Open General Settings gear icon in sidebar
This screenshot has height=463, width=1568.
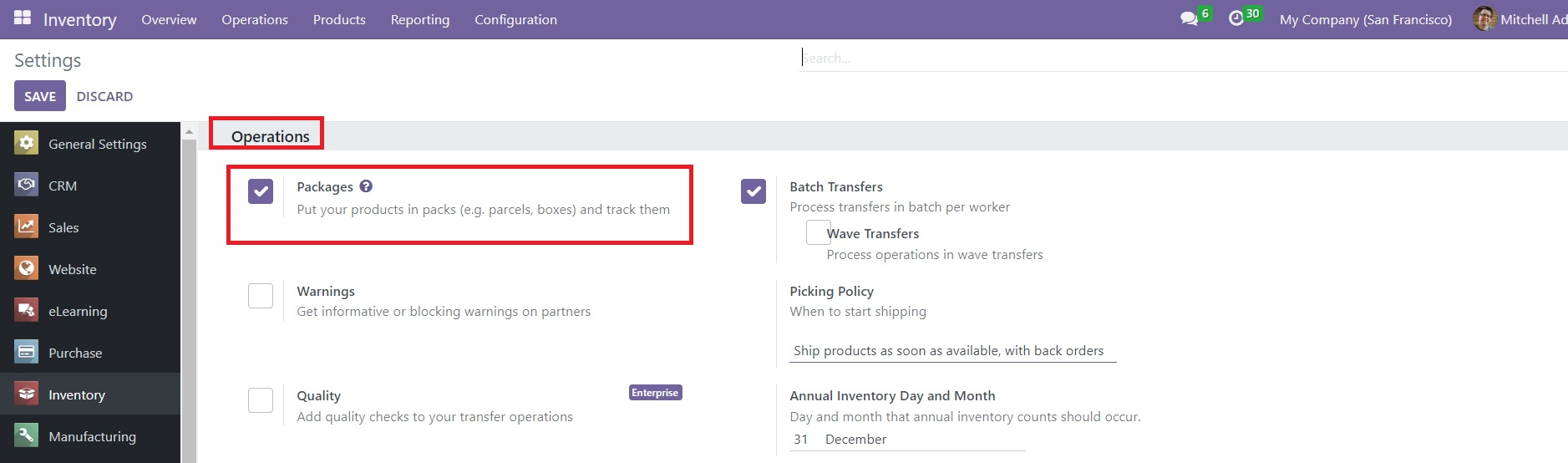pyautogui.click(x=27, y=144)
